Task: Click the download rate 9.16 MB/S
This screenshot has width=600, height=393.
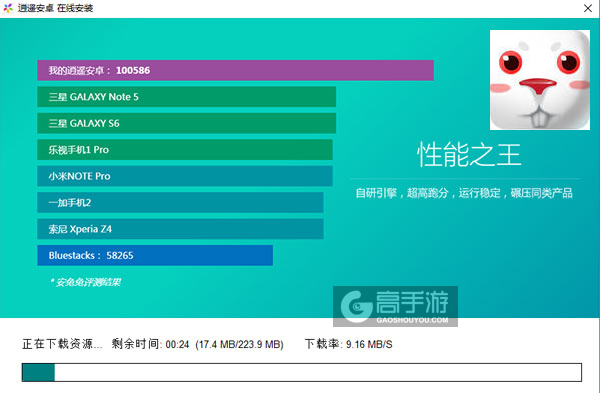Action: tap(369, 344)
